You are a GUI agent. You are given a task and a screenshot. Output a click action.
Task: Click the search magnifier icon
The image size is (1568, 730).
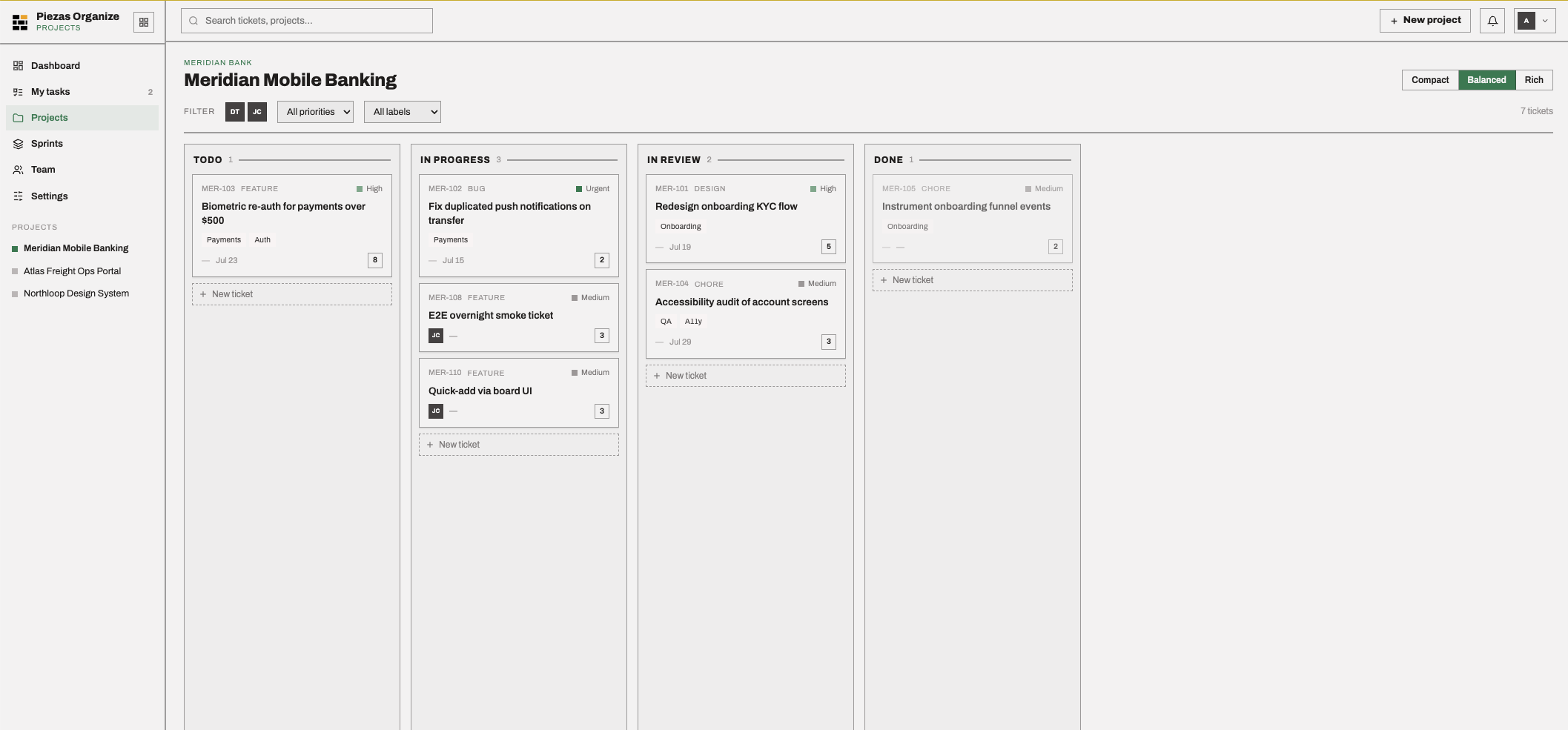pos(193,21)
